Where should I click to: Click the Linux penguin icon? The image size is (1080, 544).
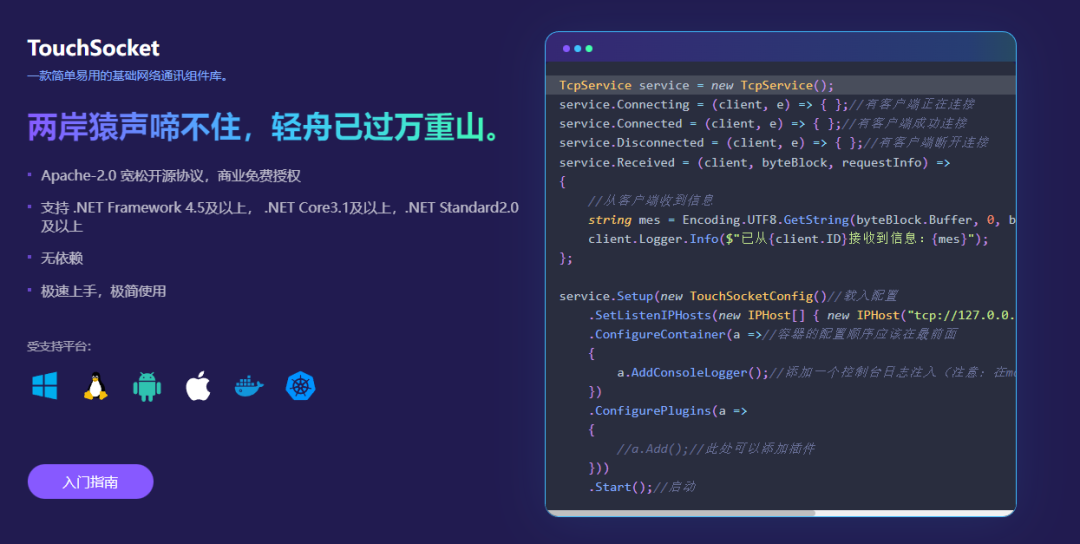coord(96,386)
